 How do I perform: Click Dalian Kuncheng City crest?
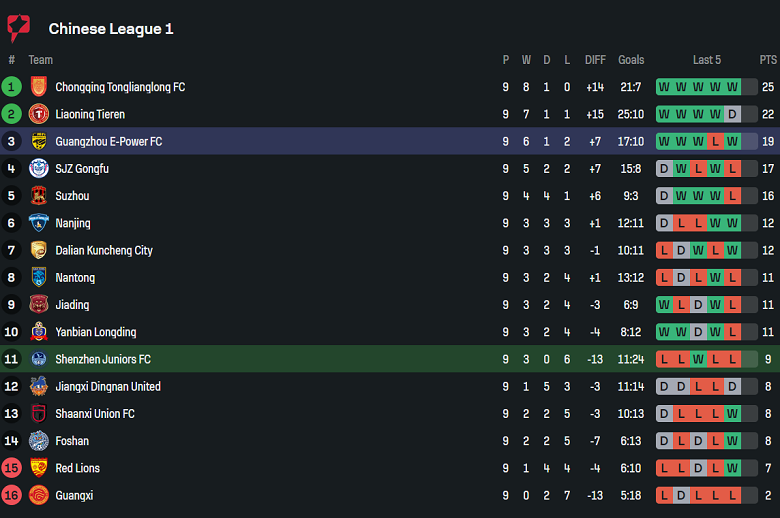pyautogui.click(x=39, y=250)
